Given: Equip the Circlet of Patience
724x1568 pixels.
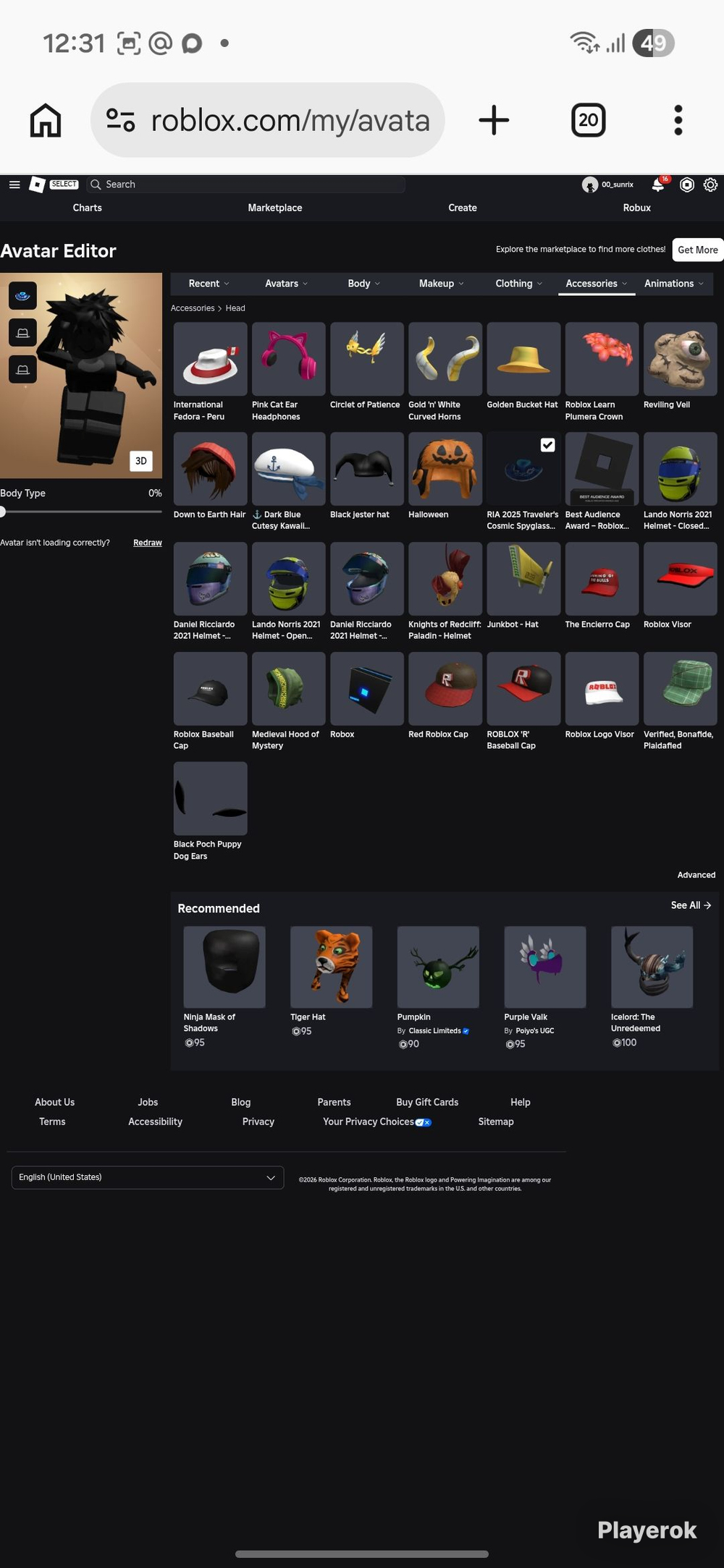Looking at the screenshot, I should point(367,359).
